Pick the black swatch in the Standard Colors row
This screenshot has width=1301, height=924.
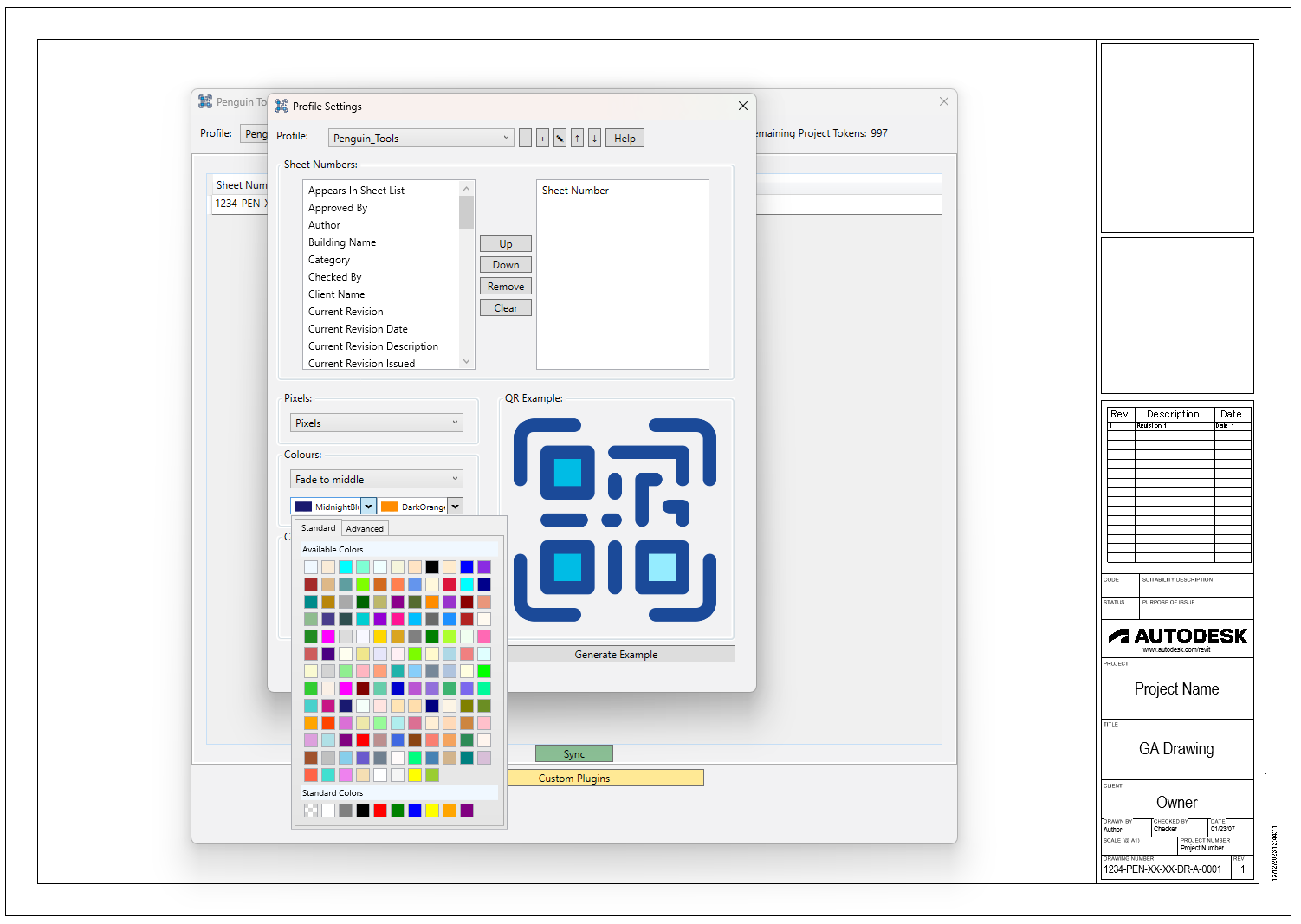pos(363,811)
